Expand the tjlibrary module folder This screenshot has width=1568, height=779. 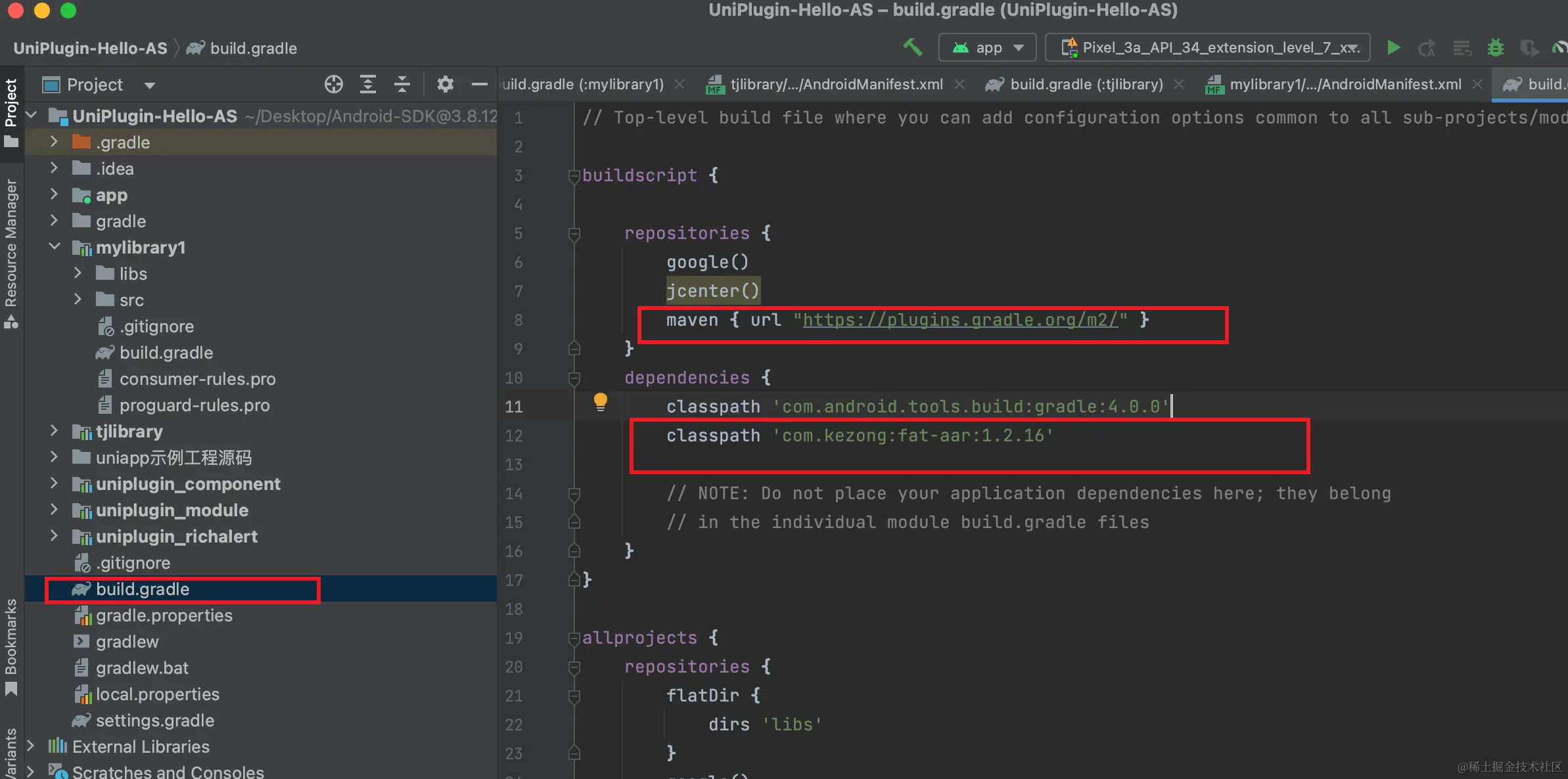[55, 431]
